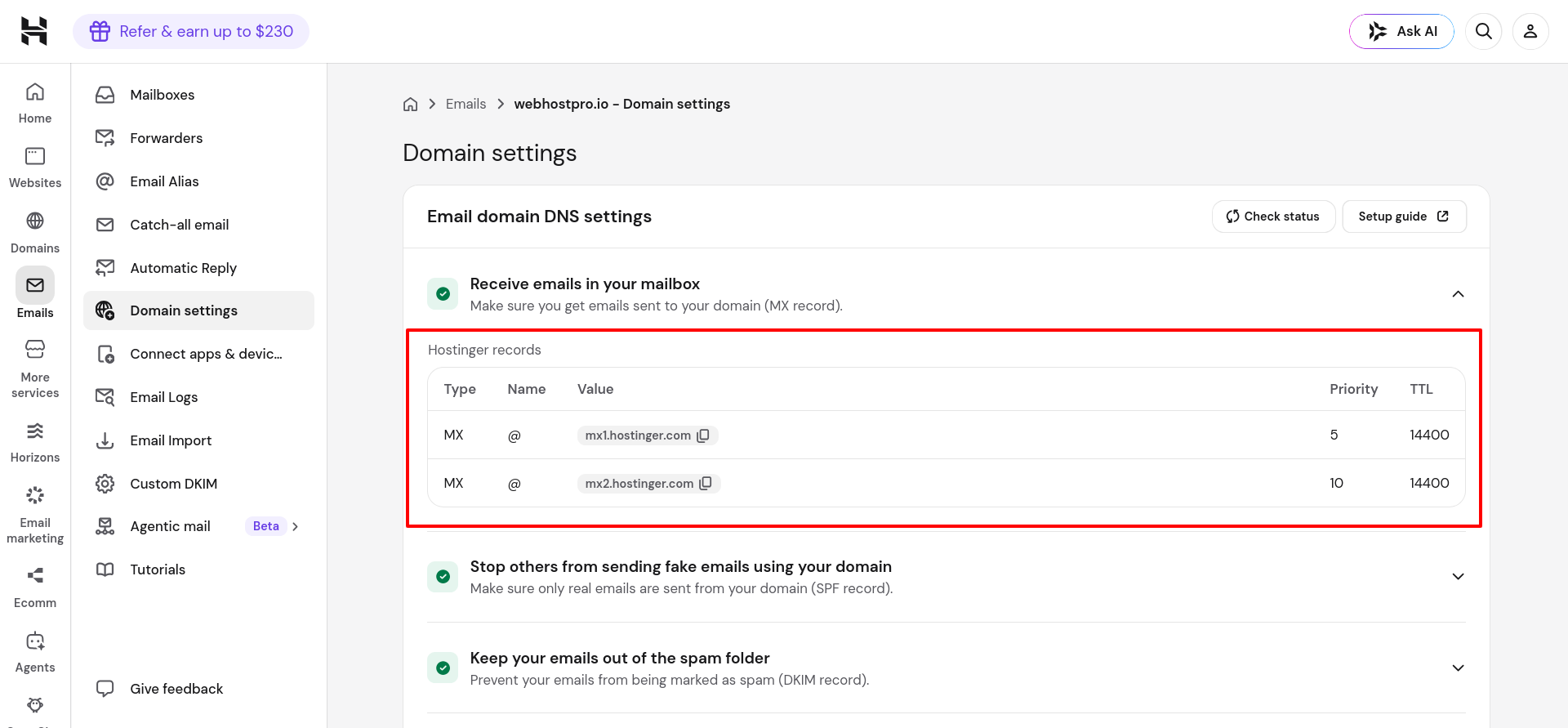Click the TTL column header

(1421, 389)
